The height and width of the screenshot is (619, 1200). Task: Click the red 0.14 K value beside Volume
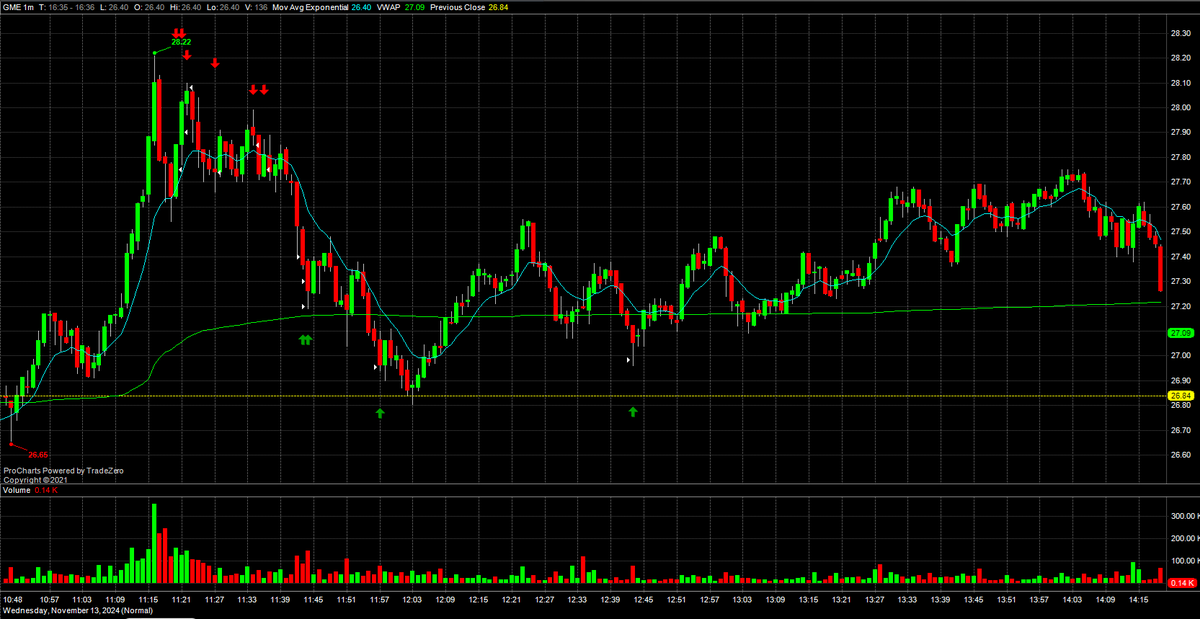click(46, 491)
